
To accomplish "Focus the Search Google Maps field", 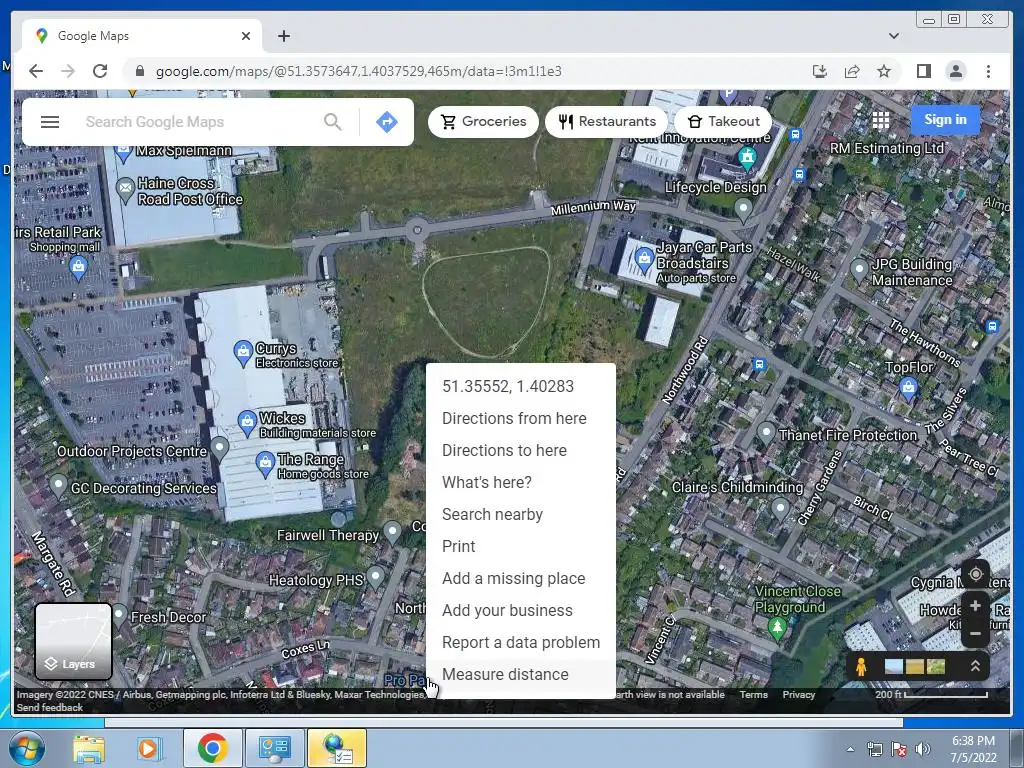I will pyautogui.click(x=199, y=122).
